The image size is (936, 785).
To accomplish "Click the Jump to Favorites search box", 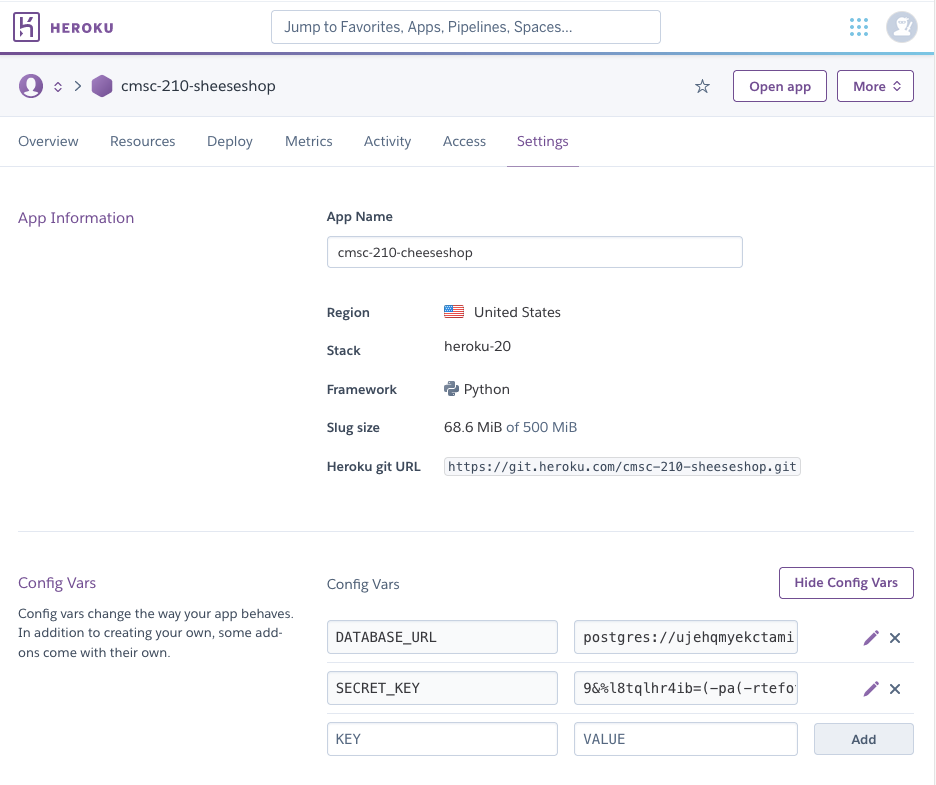I will (x=465, y=27).
